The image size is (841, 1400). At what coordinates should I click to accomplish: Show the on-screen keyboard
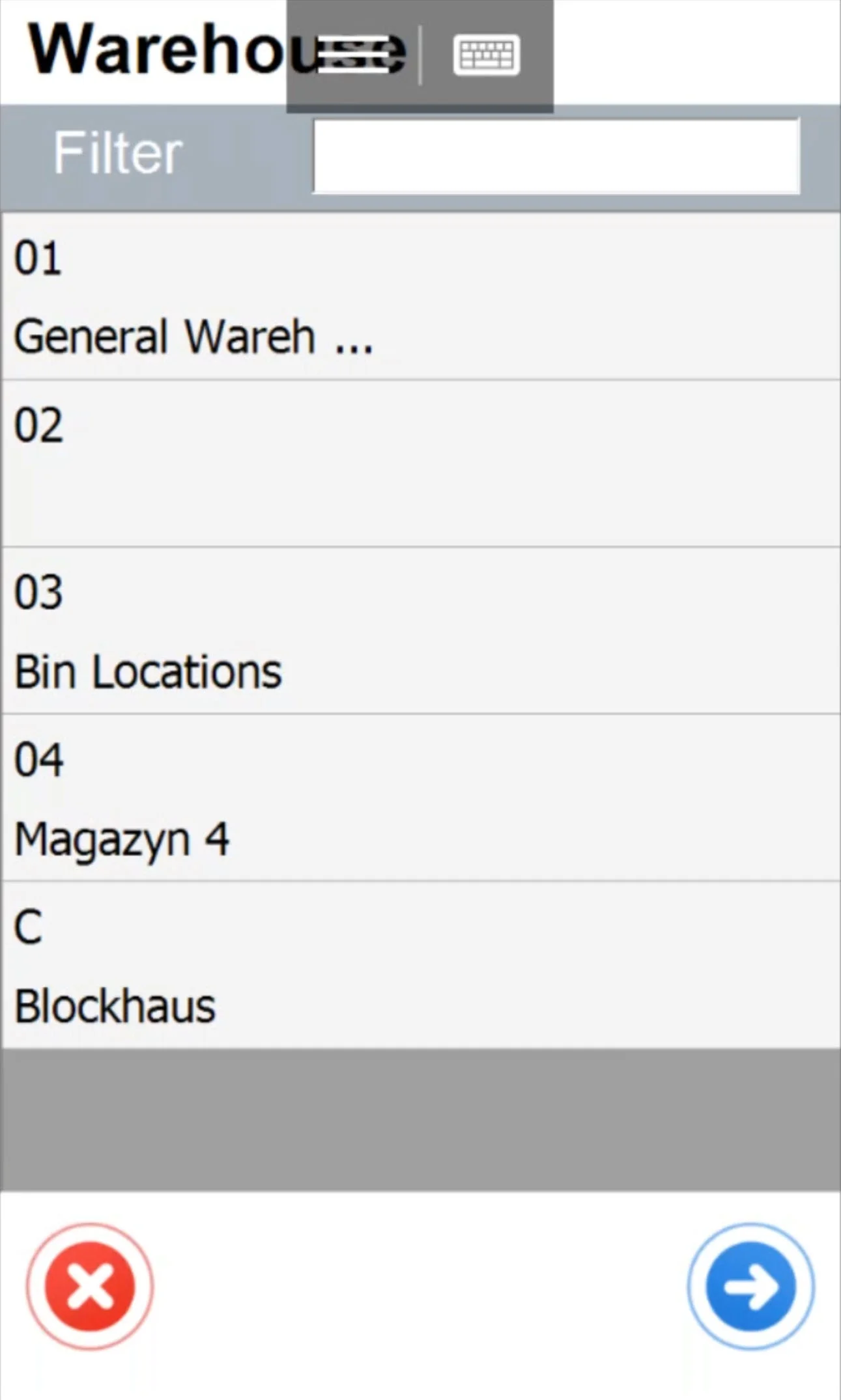(486, 55)
